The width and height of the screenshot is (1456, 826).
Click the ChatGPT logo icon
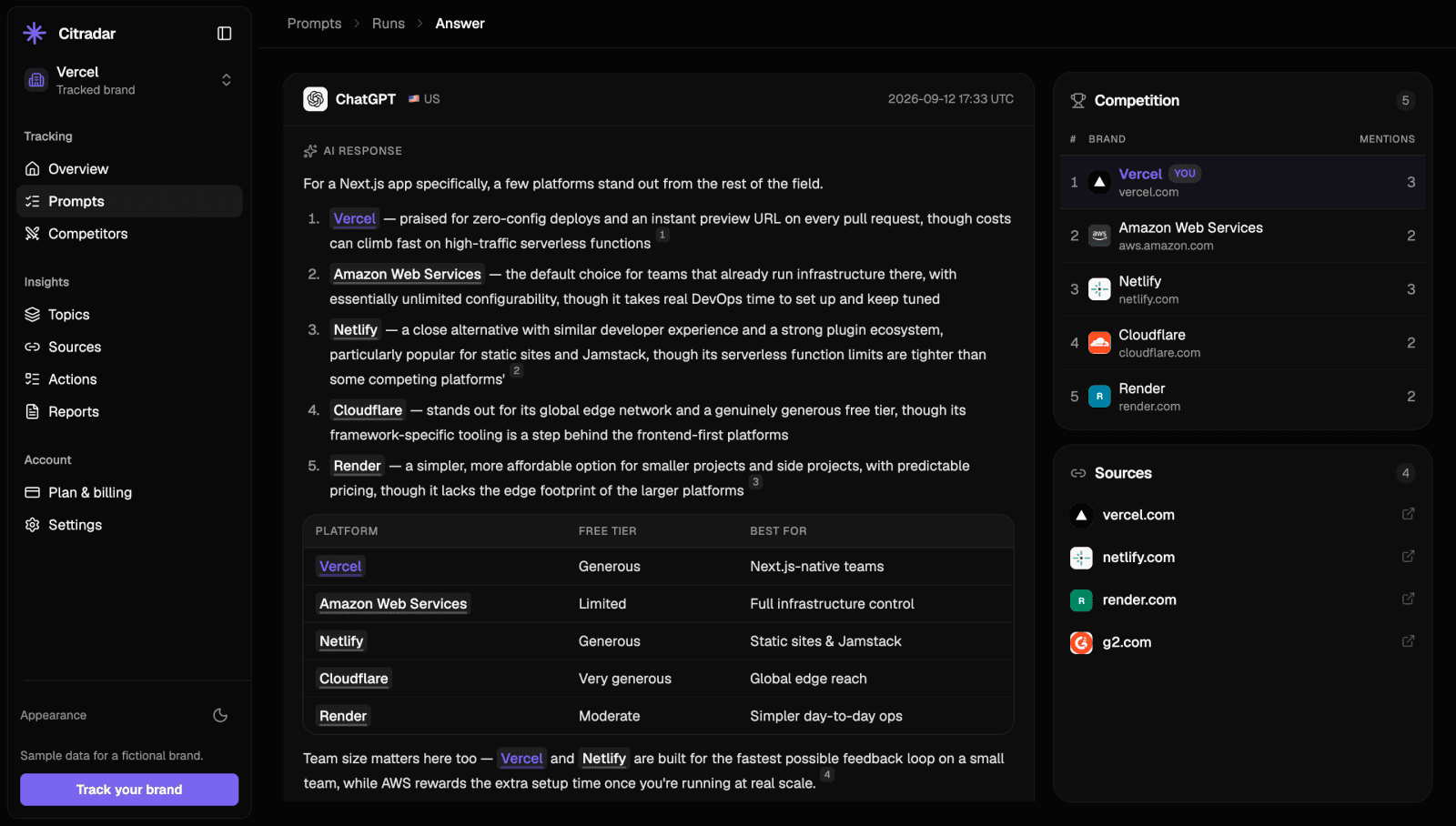[x=316, y=99]
